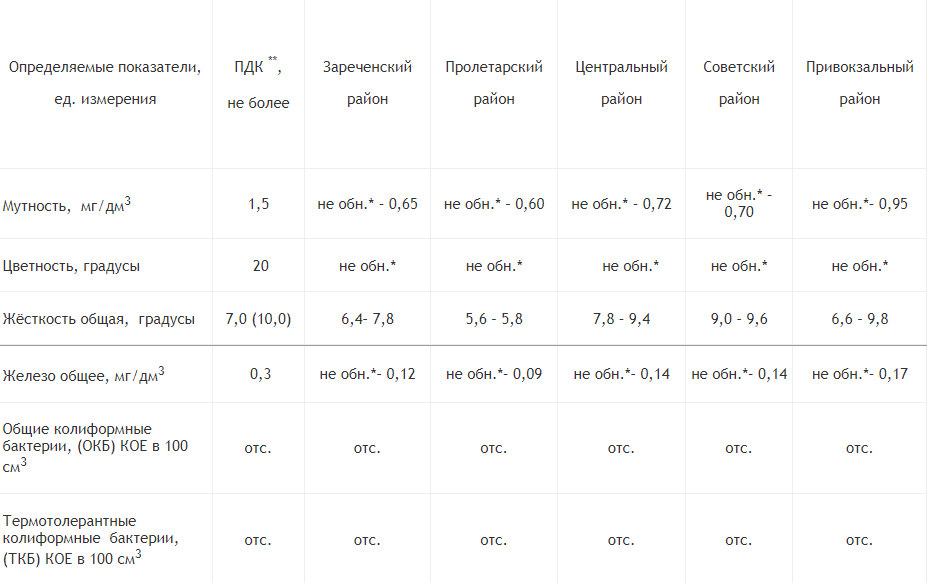This screenshot has height=583, width=927.
Task: Select hardness value '9,0 - 9,6'
Action: [x=739, y=319]
